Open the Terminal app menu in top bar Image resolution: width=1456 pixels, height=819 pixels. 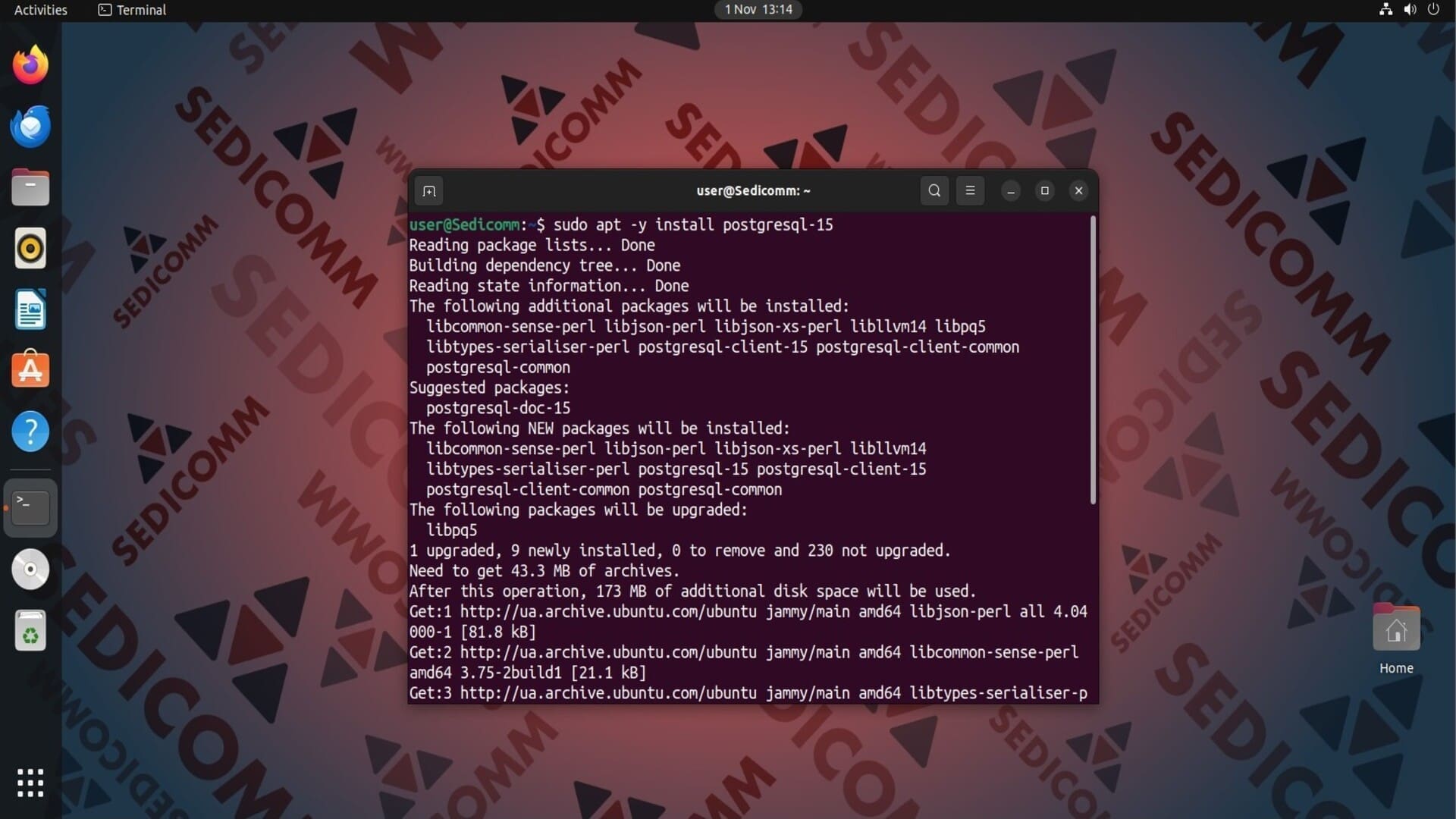tap(132, 10)
